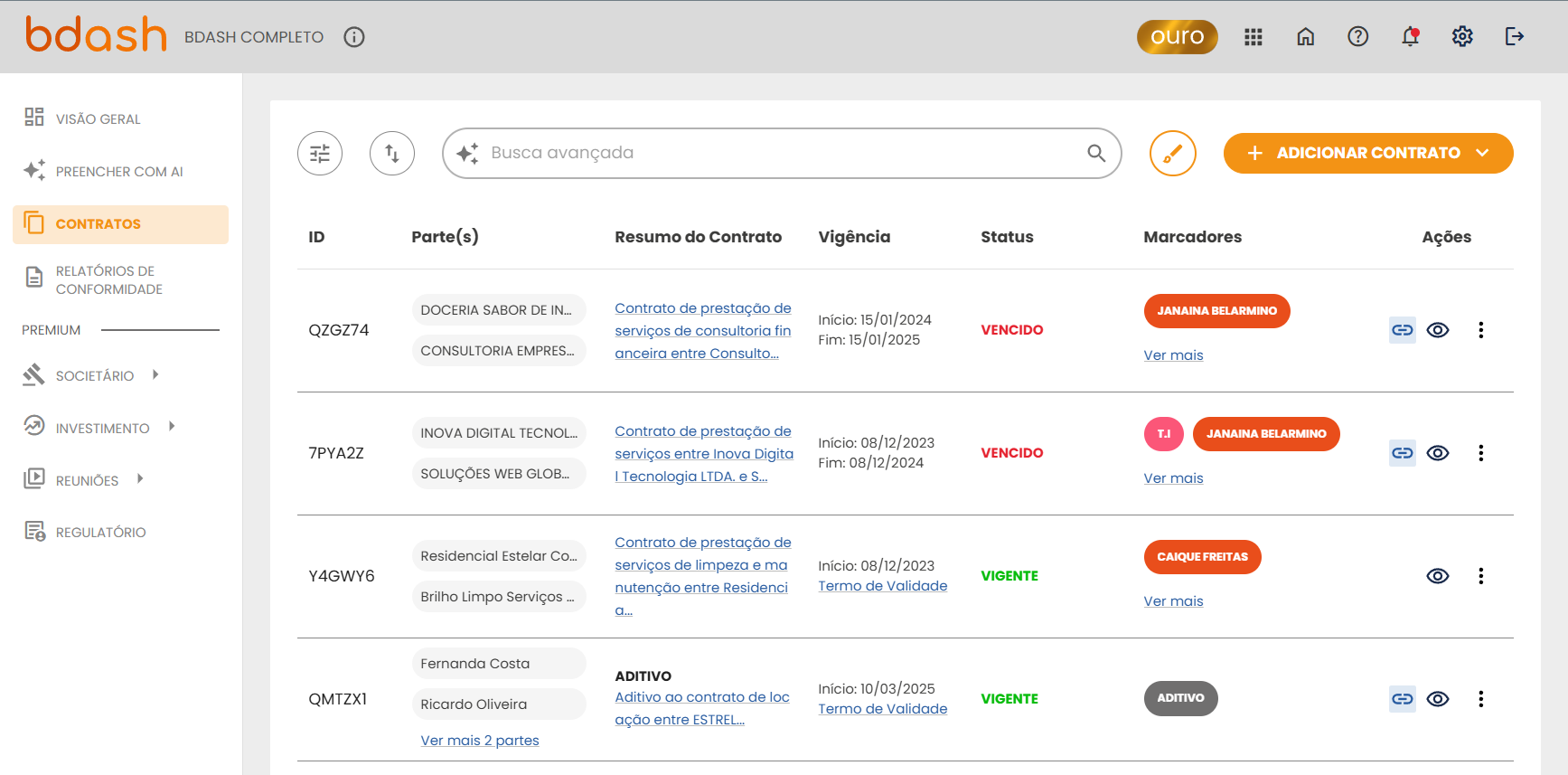
Task: Expand the Adicionar Contrato dropdown
Action: coord(1482,153)
